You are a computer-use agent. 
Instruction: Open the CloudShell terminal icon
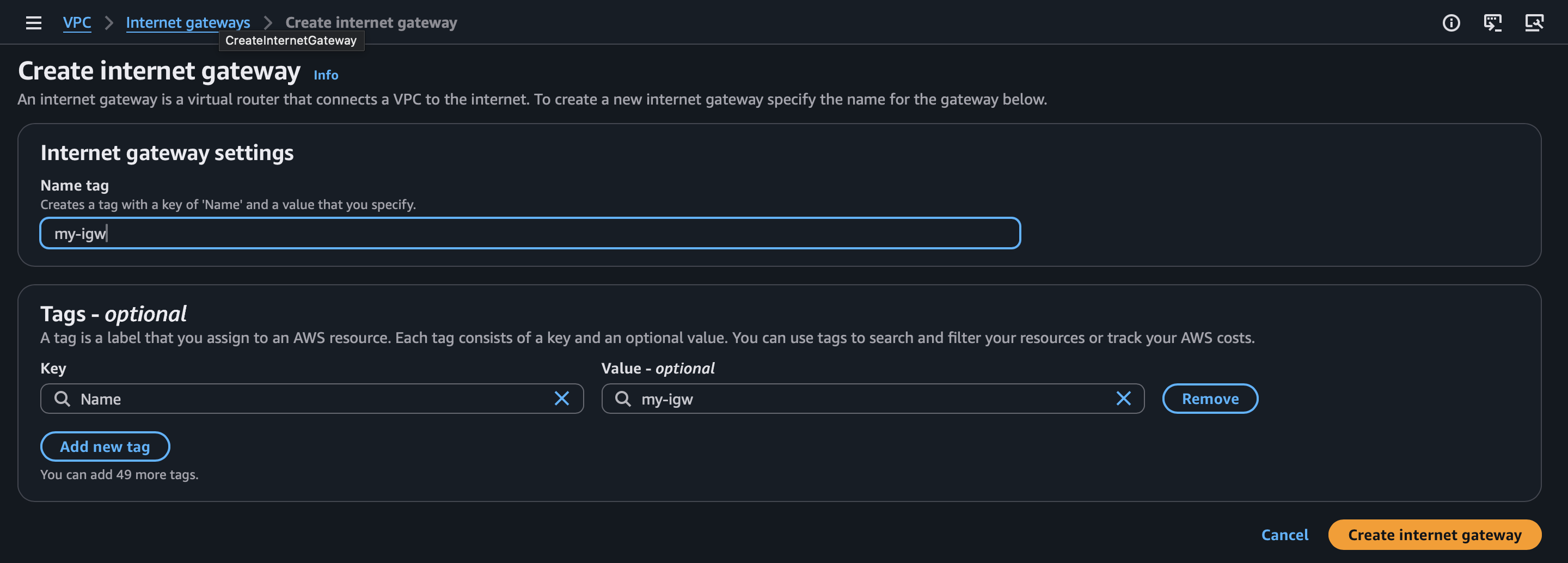tap(1492, 22)
